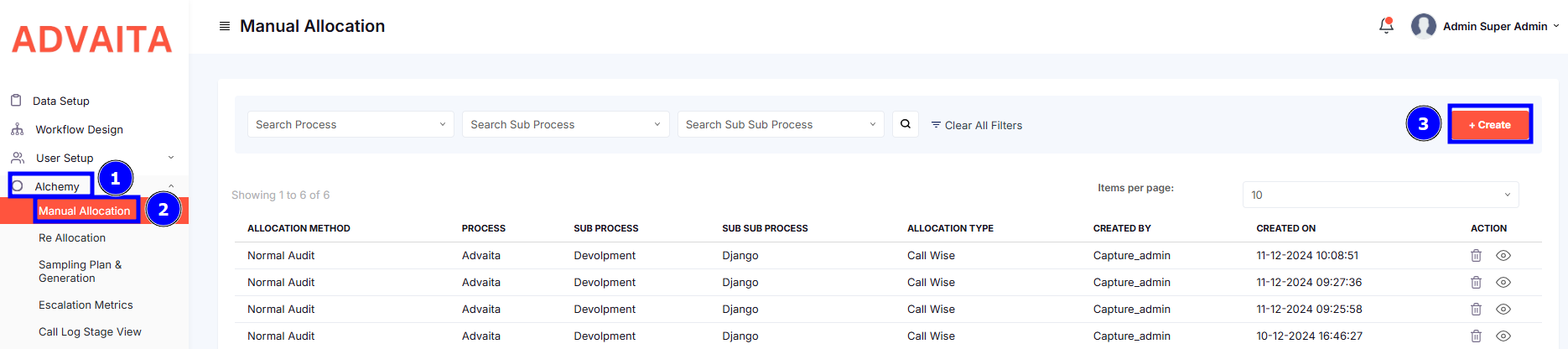Open the notifications bell

pyautogui.click(x=1386, y=26)
